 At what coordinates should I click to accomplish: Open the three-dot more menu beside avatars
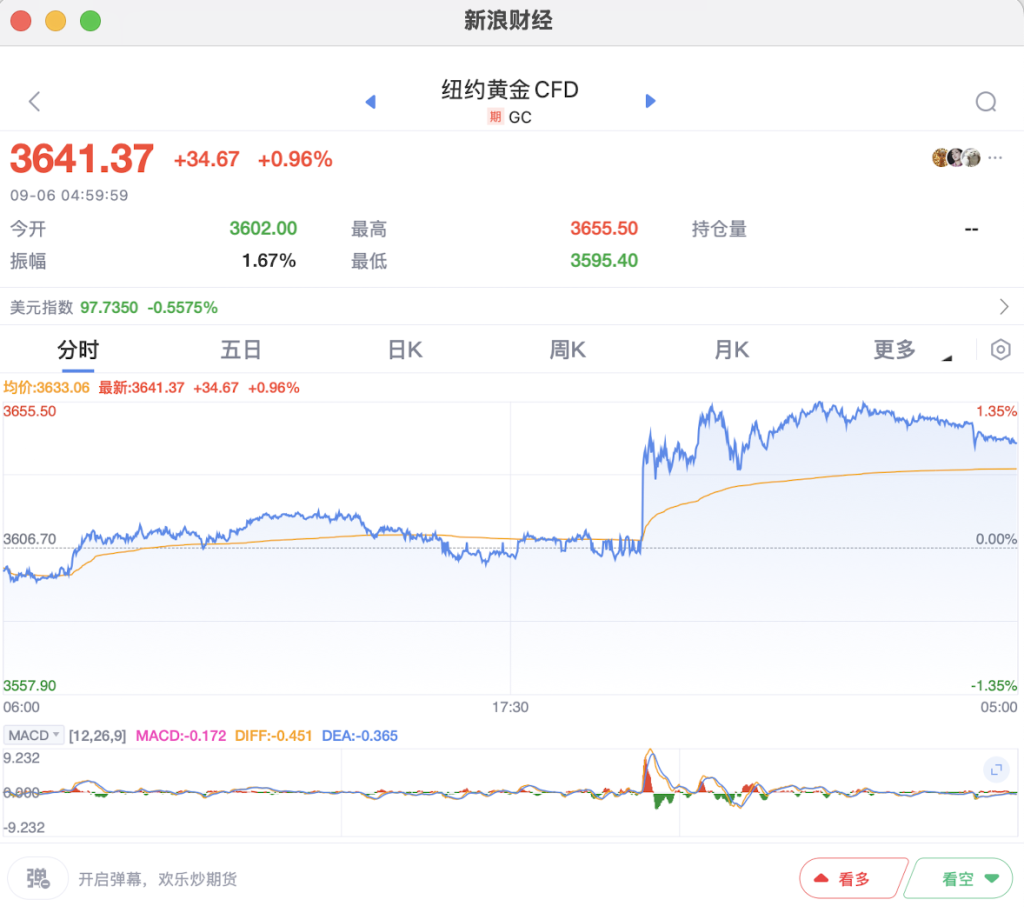click(x=995, y=157)
